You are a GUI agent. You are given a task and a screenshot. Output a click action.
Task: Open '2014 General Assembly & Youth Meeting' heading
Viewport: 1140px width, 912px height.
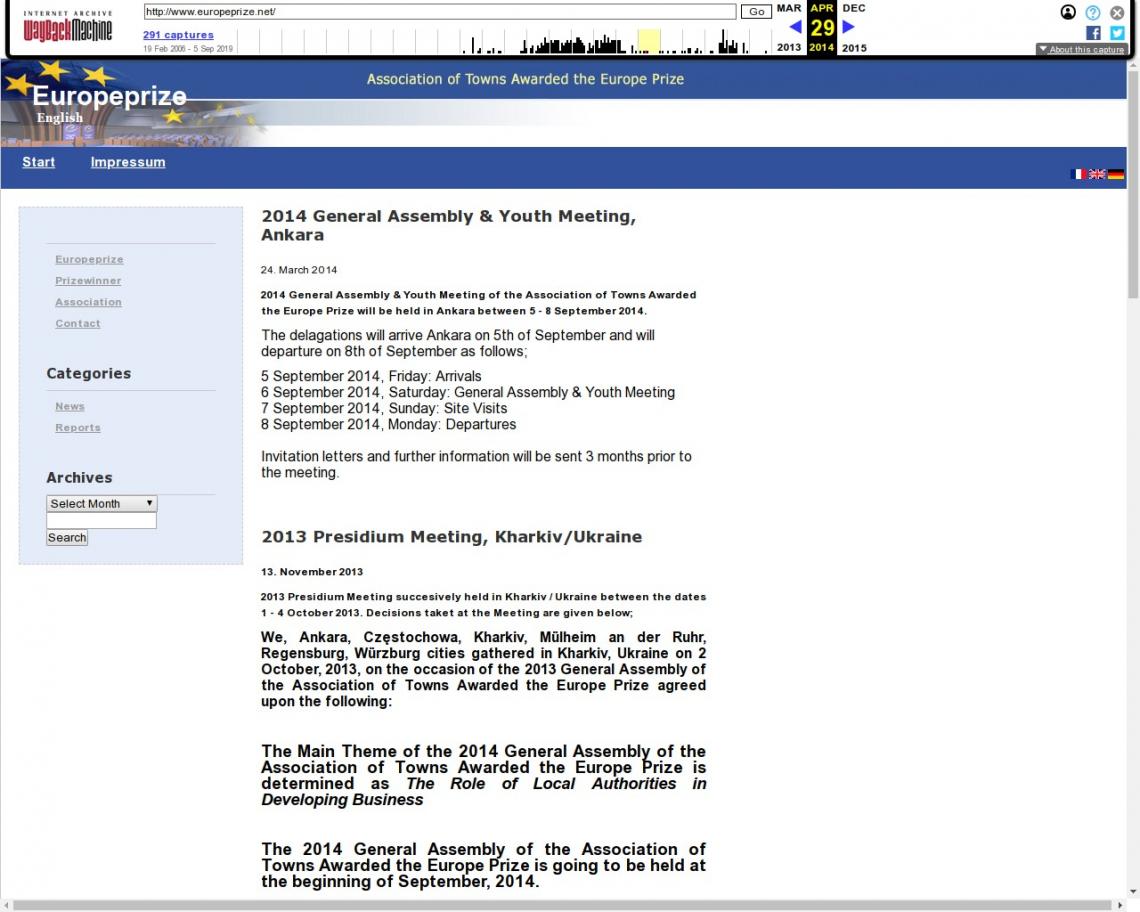[x=449, y=225]
